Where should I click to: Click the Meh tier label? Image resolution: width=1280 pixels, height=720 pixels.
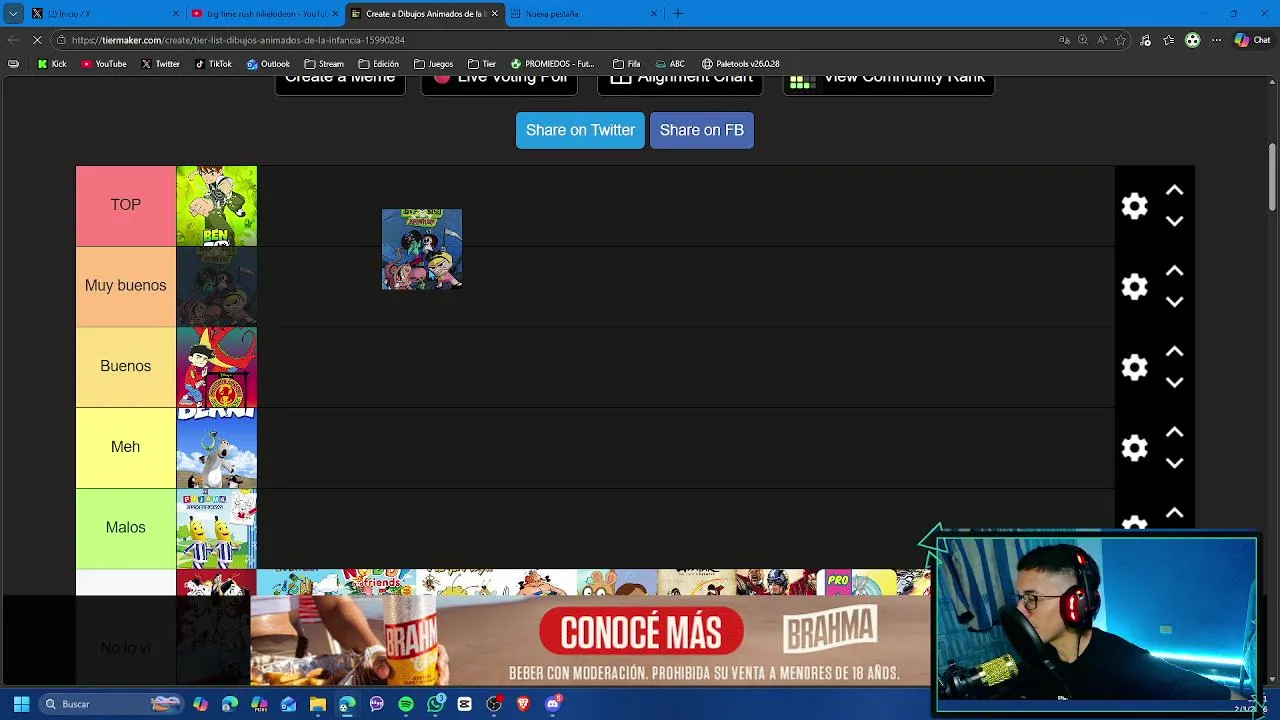coord(126,447)
